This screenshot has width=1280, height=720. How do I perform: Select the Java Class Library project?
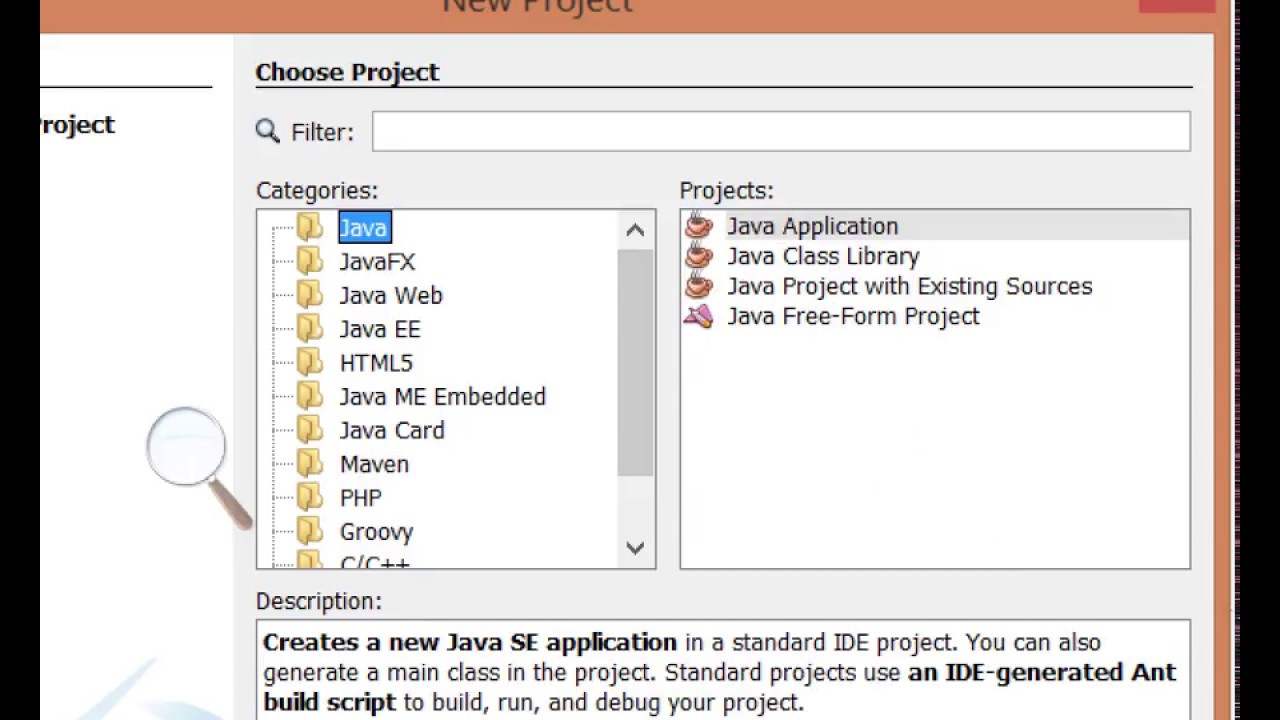tap(823, 256)
